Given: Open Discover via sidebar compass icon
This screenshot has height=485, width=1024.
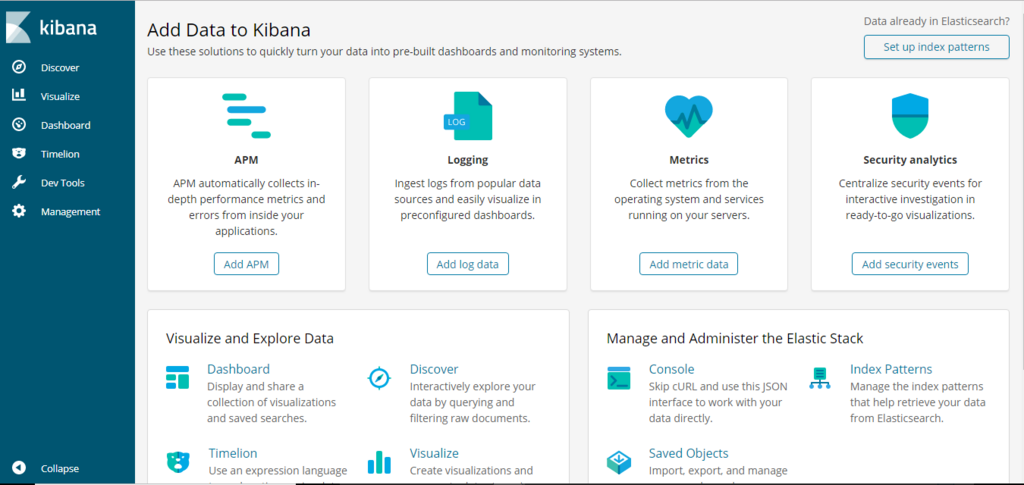Looking at the screenshot, I should click(x=19, y=67).
